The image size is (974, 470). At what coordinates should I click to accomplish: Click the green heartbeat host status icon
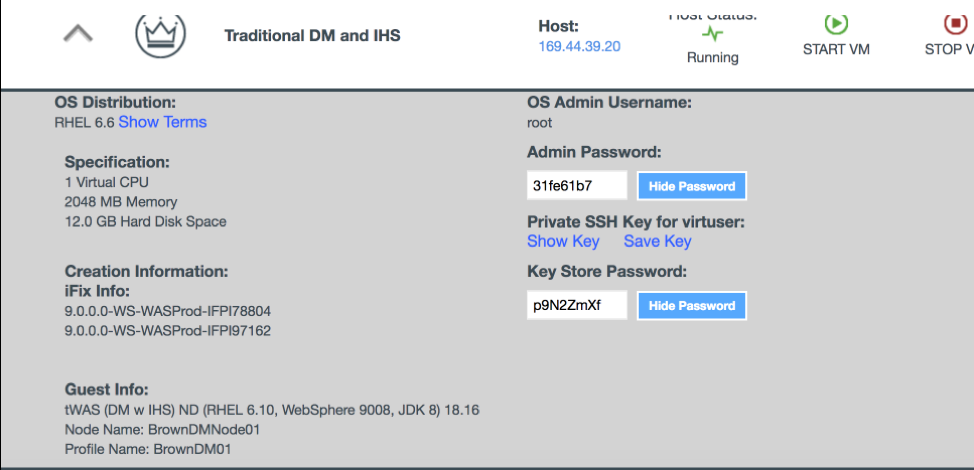pos(712,34)
